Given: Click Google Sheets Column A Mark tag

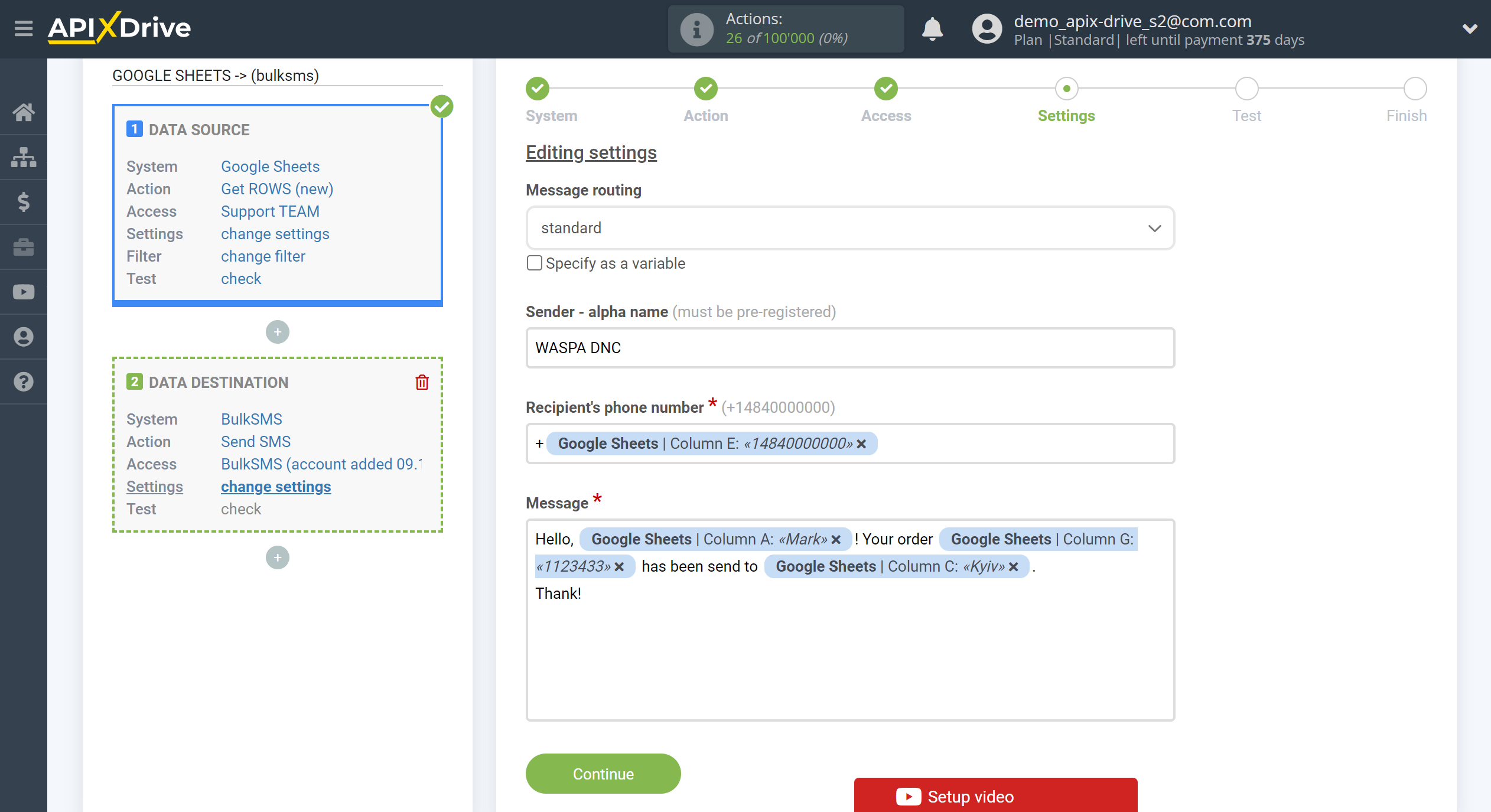Looking at the screenshot, I should click(x=715, y=539).
